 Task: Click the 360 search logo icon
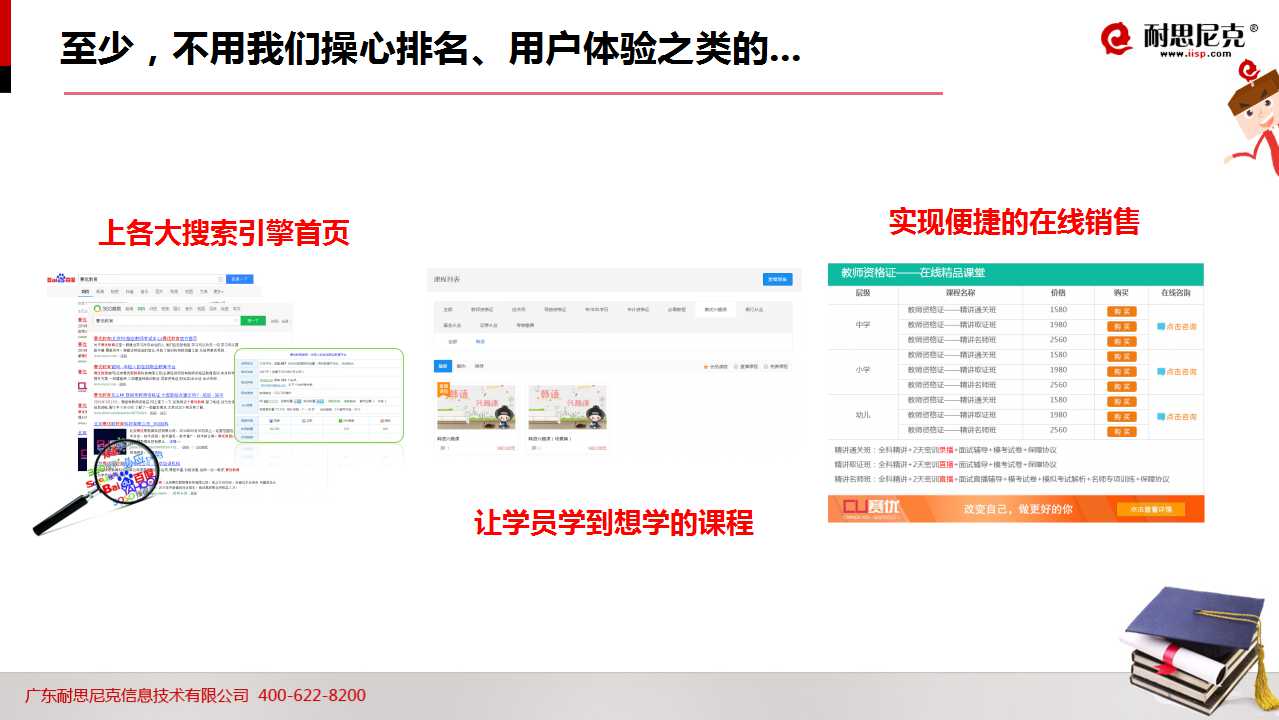[98, 308]
